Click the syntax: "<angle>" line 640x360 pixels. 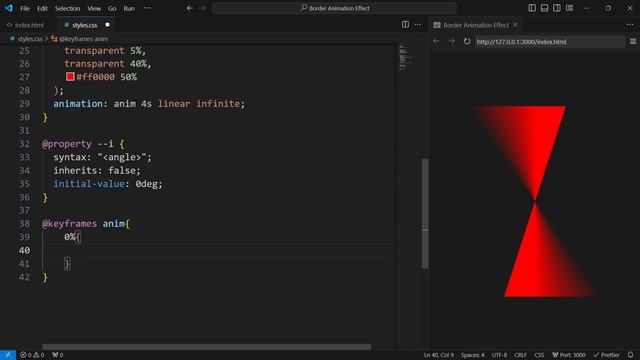coord(102,157)
